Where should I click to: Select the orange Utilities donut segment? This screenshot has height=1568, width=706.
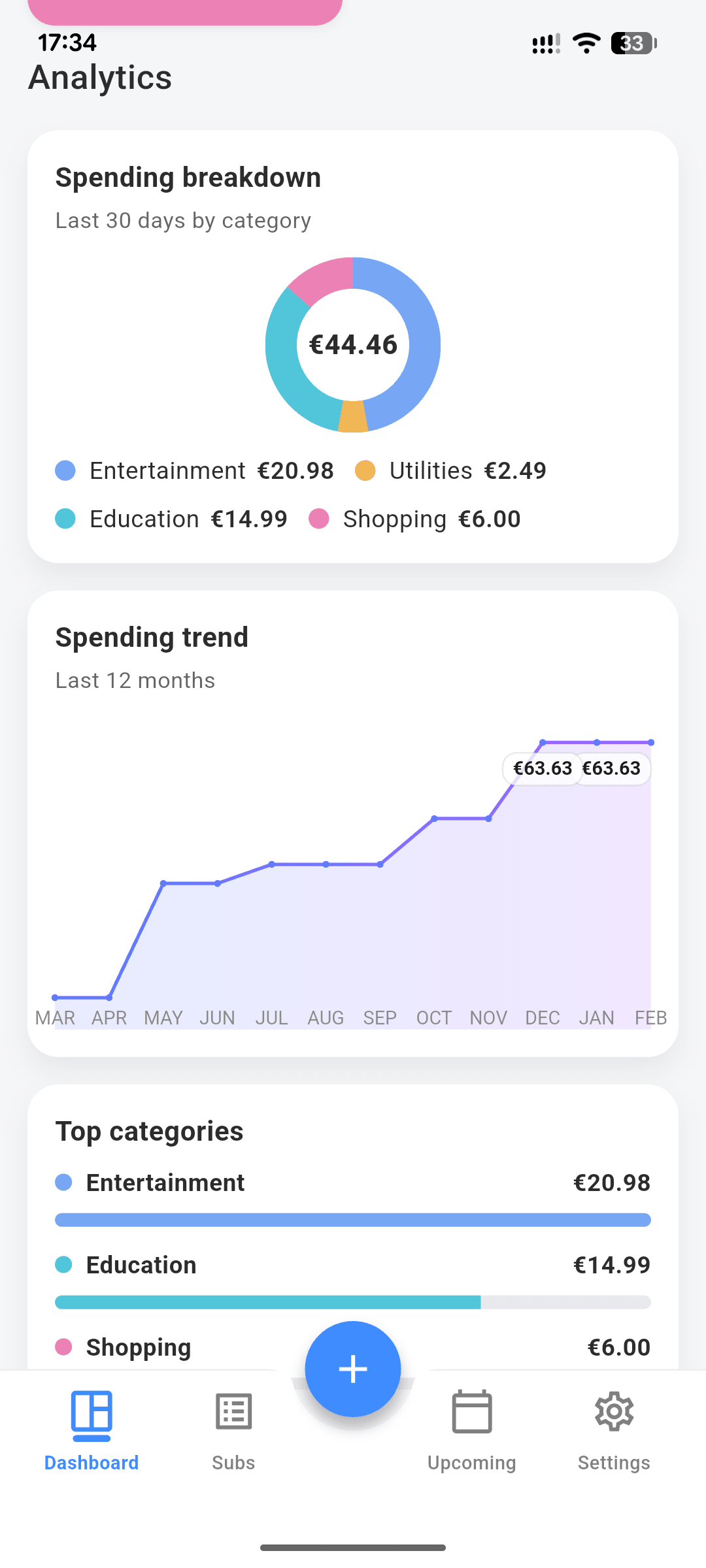(x=353, y=416)
